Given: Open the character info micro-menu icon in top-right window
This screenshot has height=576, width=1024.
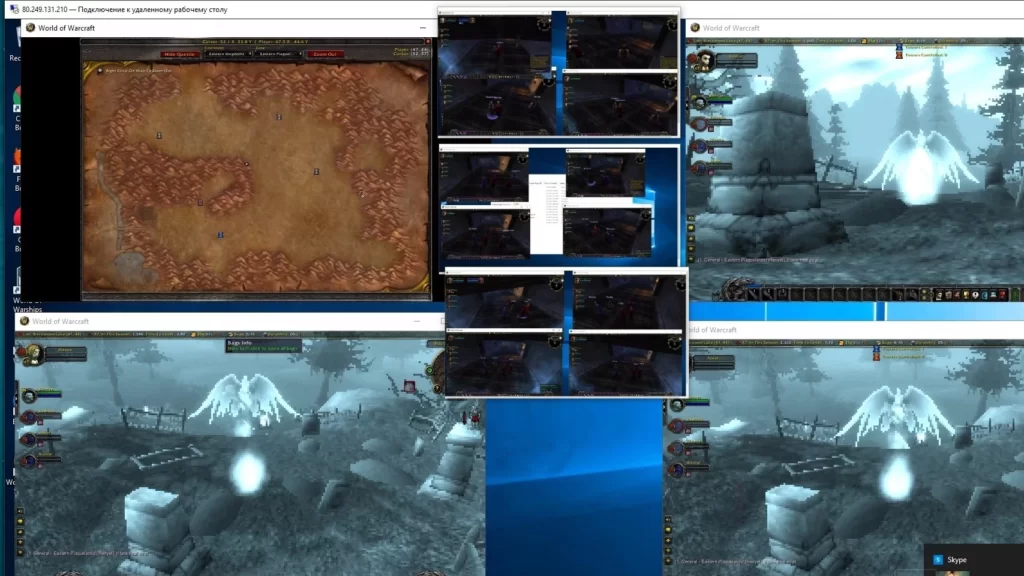Looking at the screenshot, I should (939, 295).
